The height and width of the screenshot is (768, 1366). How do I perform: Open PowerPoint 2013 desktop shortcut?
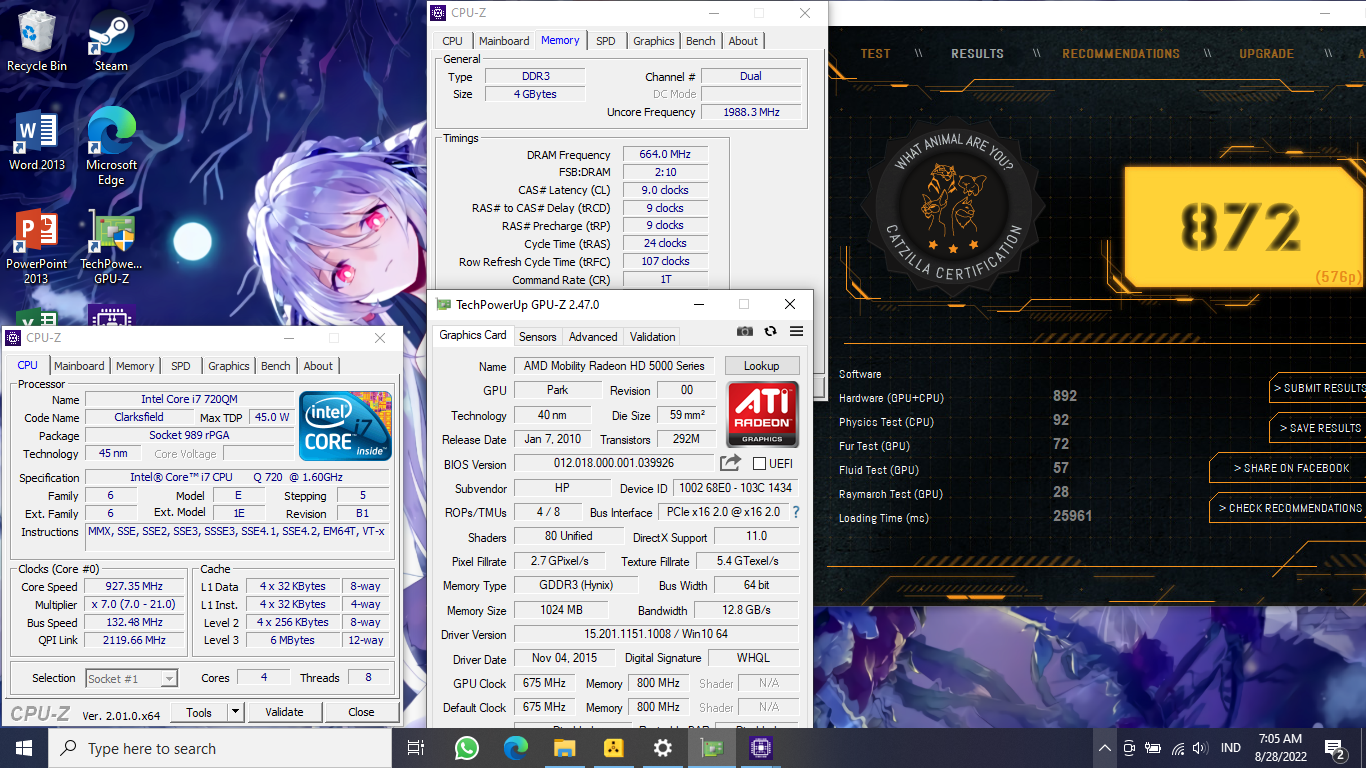[37, 247]
